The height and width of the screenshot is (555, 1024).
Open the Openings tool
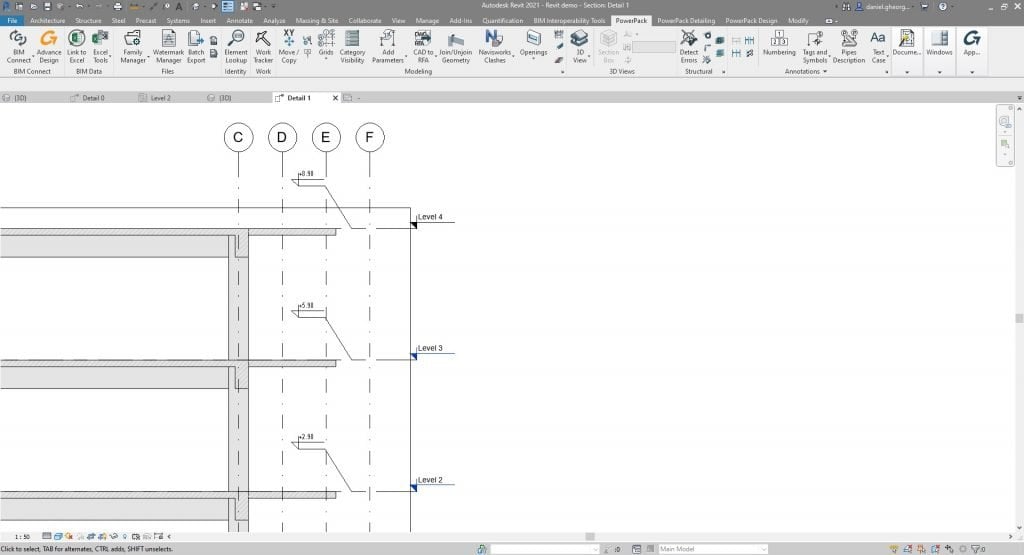(x=534, y=43)
